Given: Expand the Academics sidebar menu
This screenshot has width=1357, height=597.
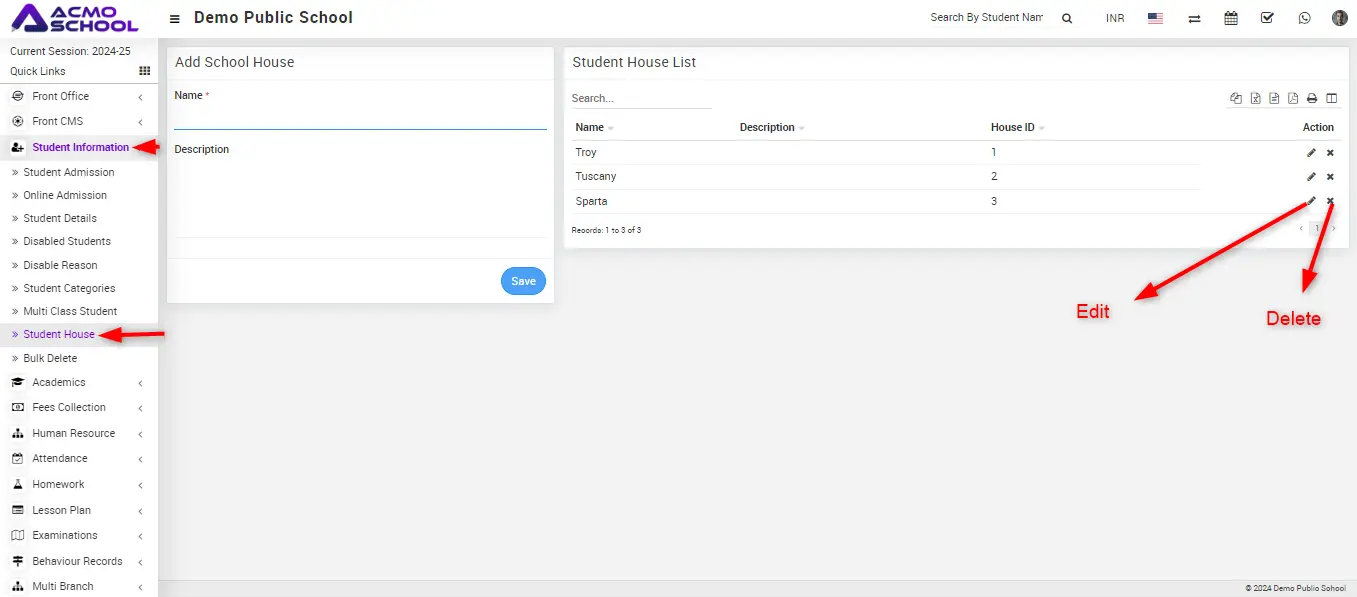Looking at the screenshot, I should pos(59,382).
